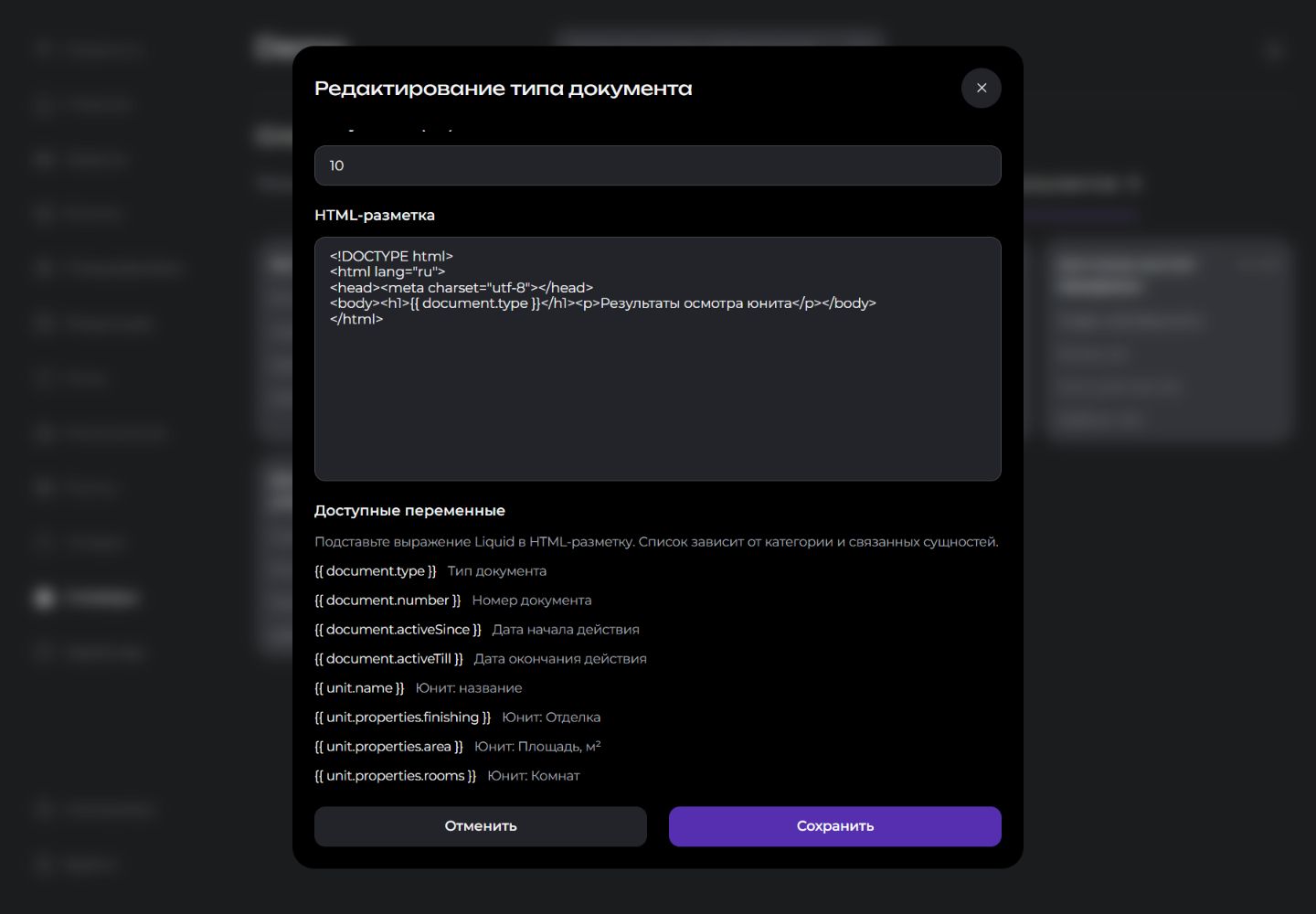Select the {{ unit.properties.rooms }} variable

point(395,776)
